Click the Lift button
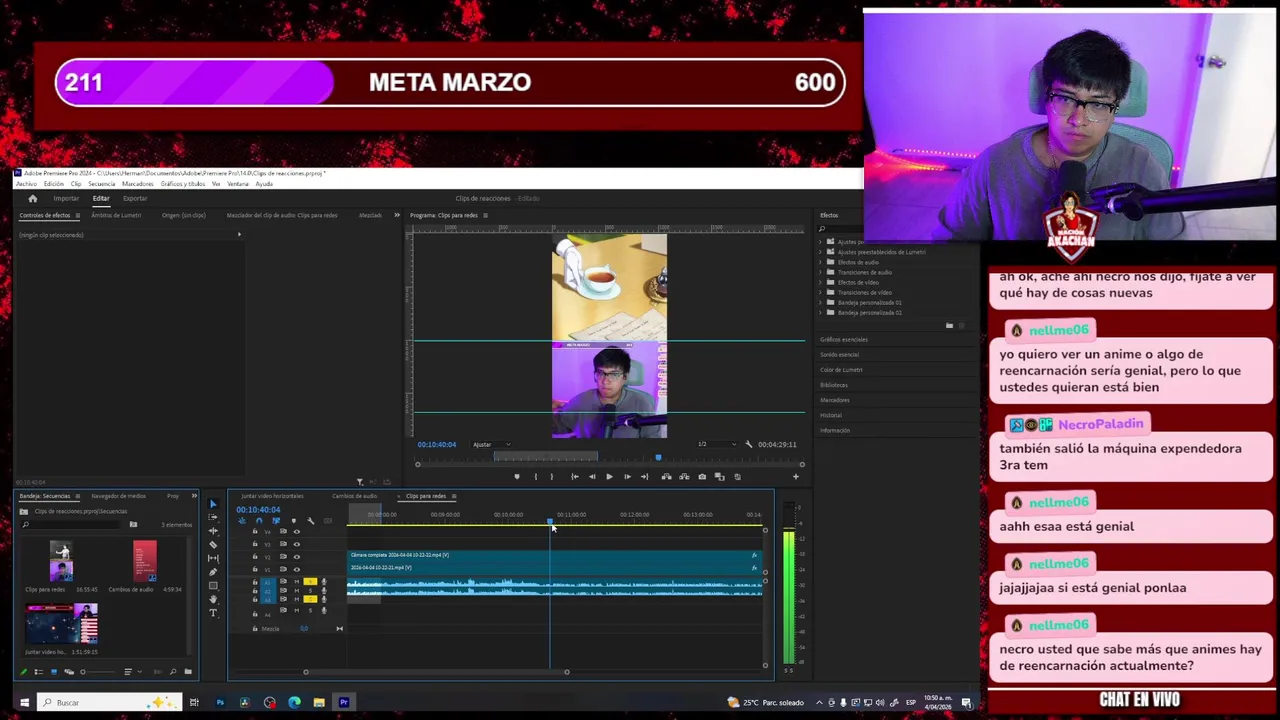The width and height of the screenshot is (1280, 720). point(667,477)
